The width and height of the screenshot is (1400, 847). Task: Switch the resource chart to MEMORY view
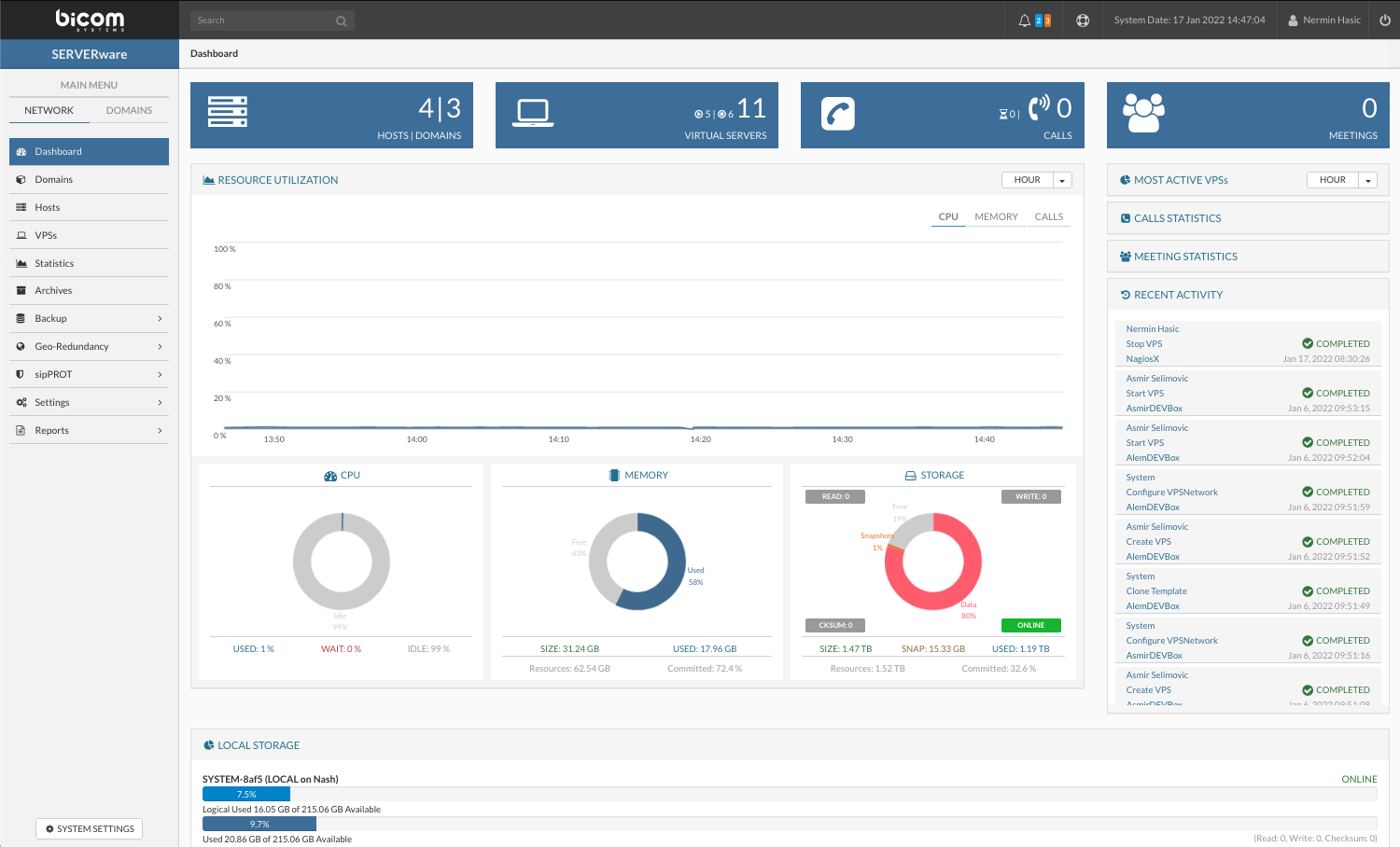click(x=996, y=215)
